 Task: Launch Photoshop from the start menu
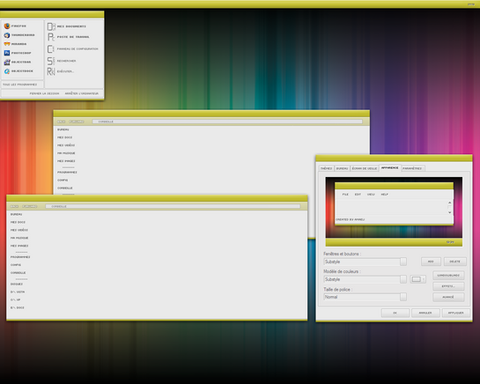pos(7,53)
